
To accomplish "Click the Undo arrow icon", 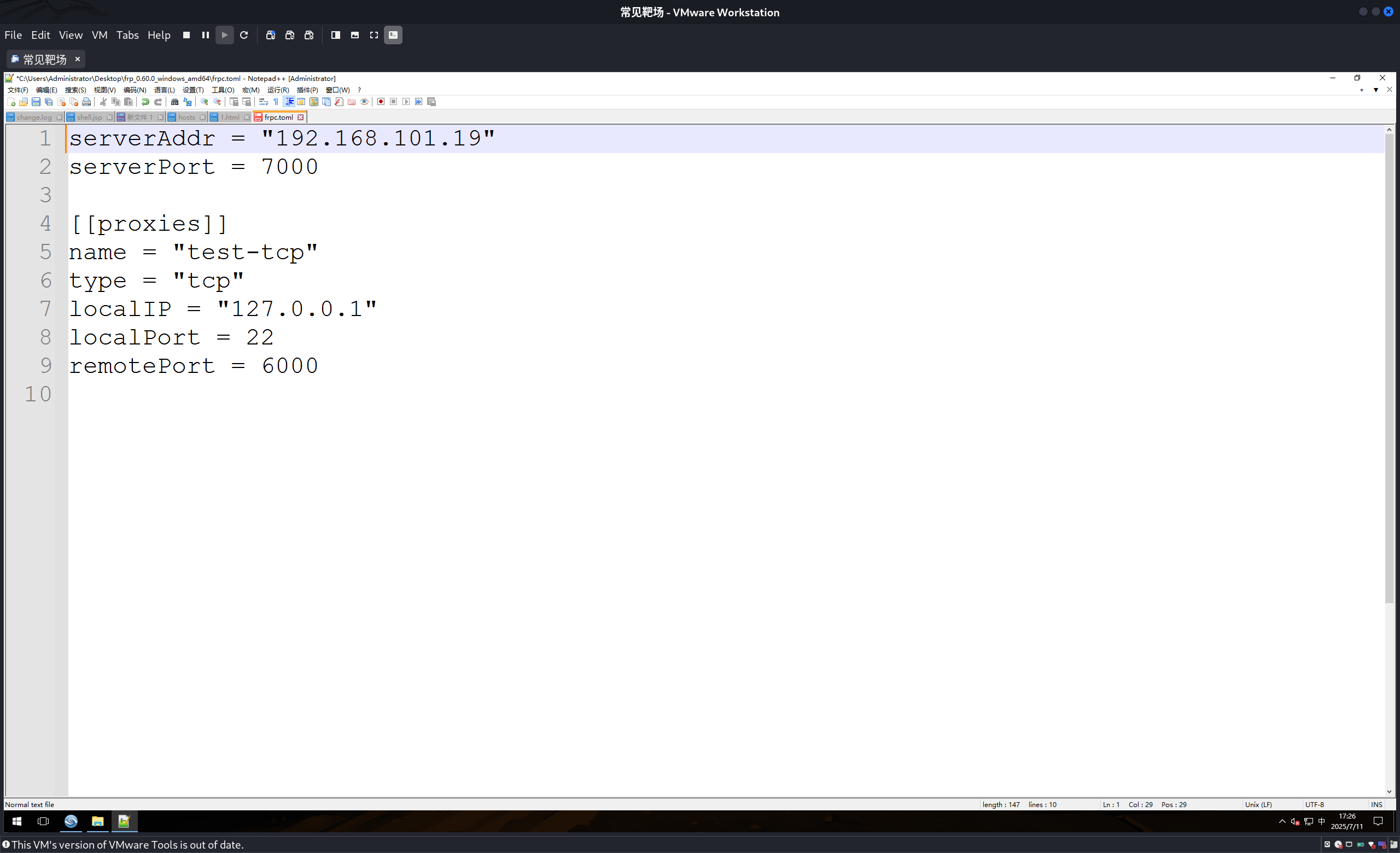I will (145, 102).
